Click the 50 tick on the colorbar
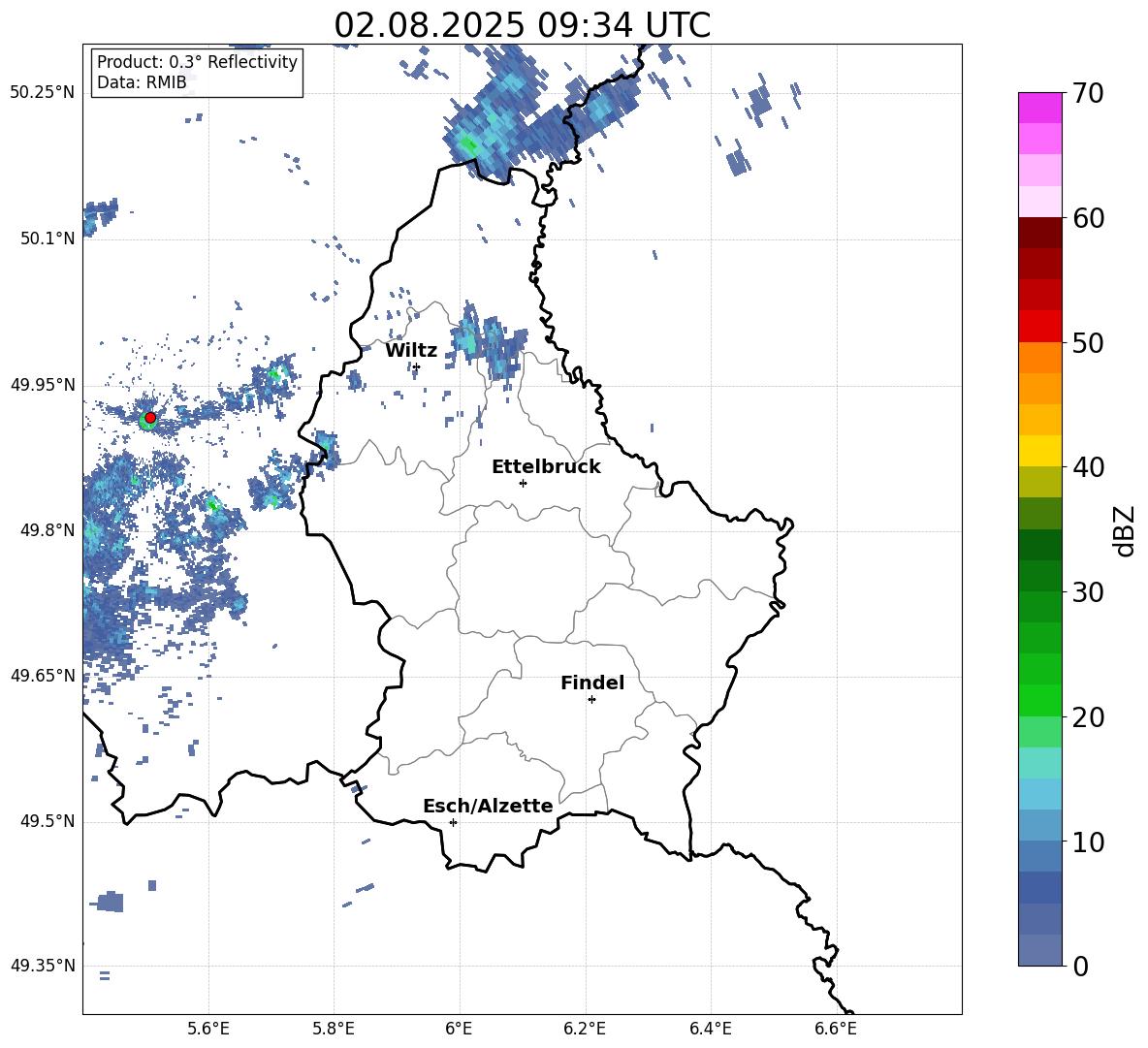The width and height of the screenshot is (1148, 1048). tap(1088, 342)
